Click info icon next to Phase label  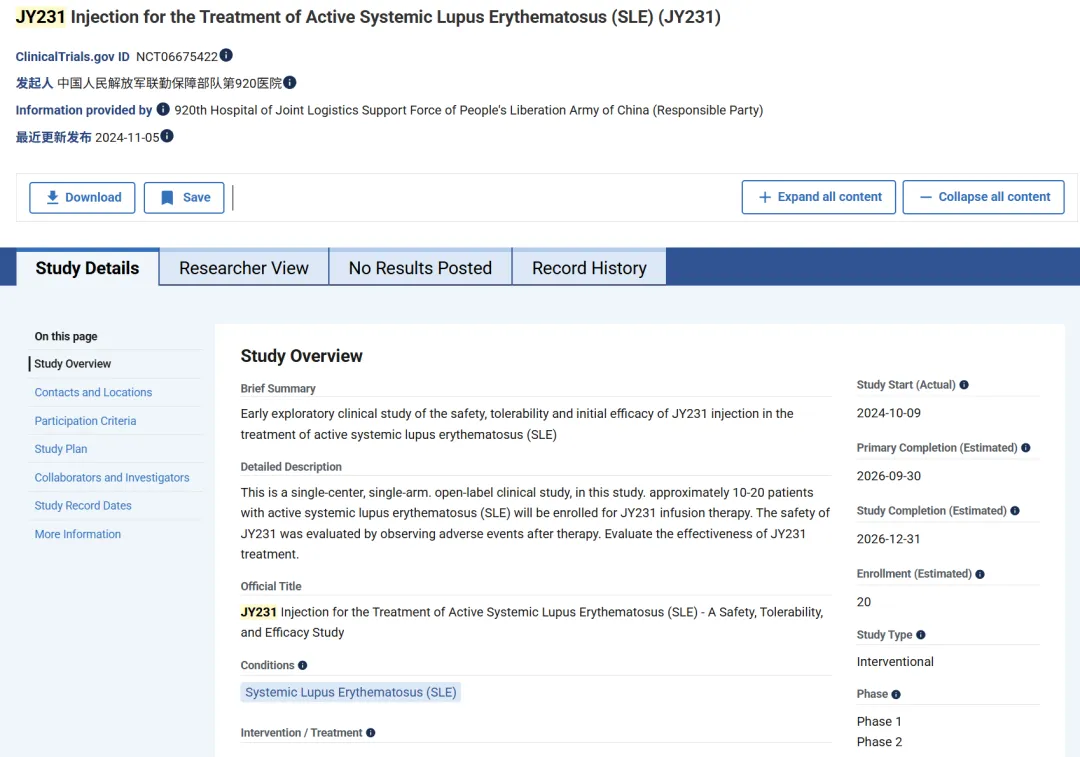[896, 694]
